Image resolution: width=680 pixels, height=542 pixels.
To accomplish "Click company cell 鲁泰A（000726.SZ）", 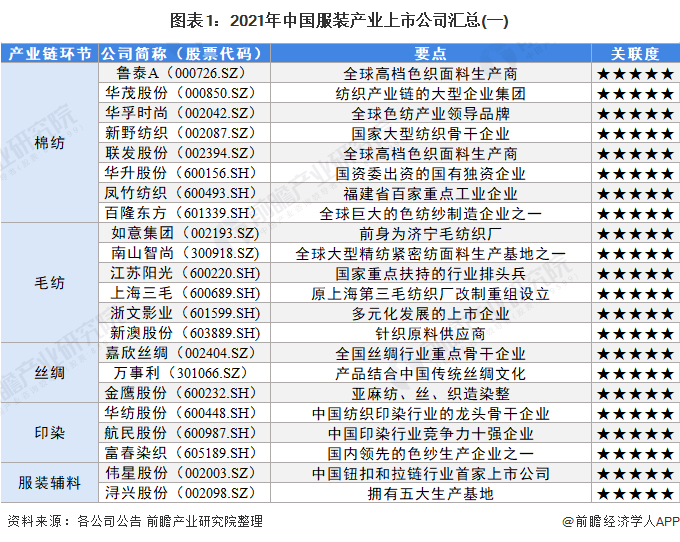I will (184, 73).
